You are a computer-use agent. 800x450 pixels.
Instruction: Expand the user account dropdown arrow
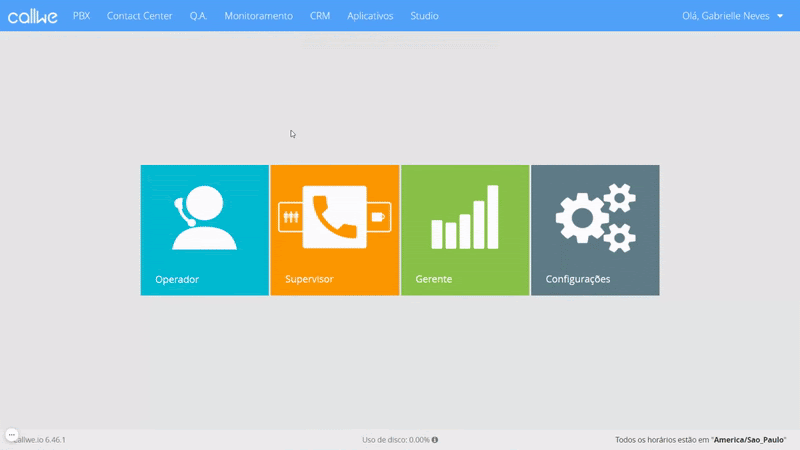780,16
